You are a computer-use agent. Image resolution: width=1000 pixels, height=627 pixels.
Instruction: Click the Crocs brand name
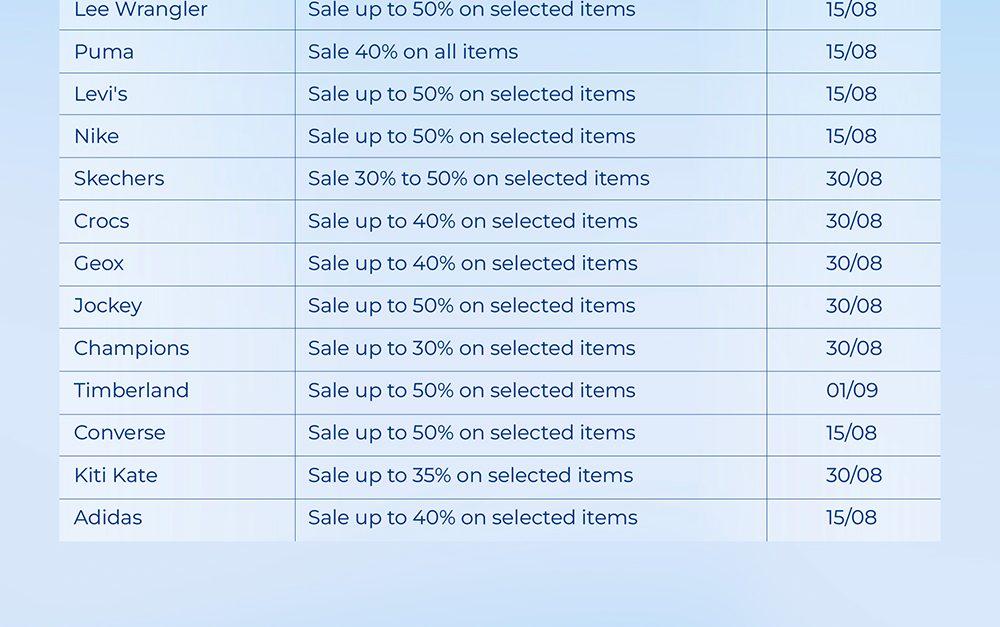point(101,221)
